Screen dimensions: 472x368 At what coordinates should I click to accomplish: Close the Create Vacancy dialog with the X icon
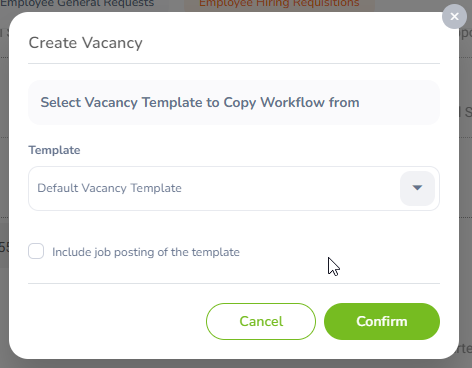[454, 16]
